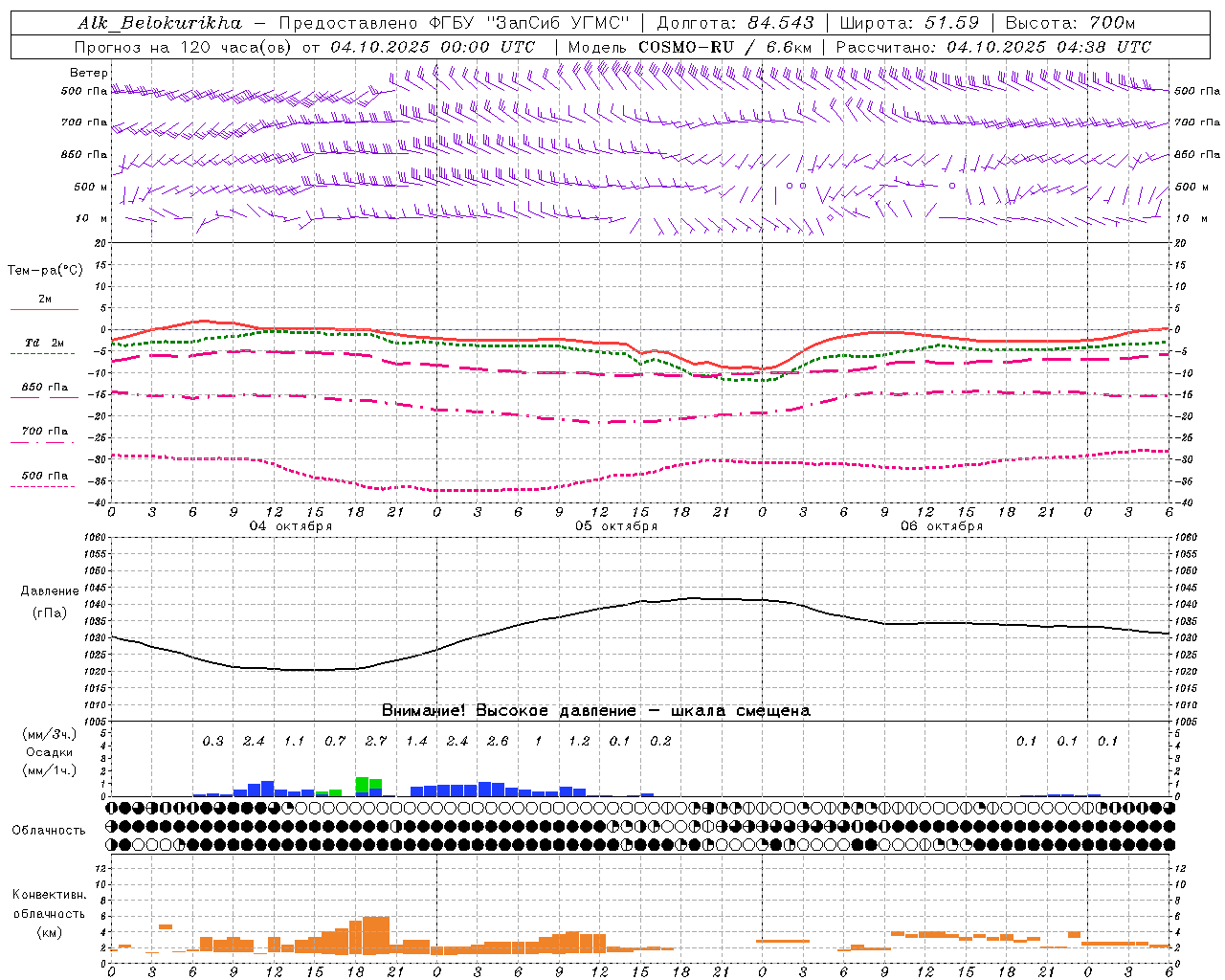
Task: Click precipitation value 0.3
Action: pos(213,742)
